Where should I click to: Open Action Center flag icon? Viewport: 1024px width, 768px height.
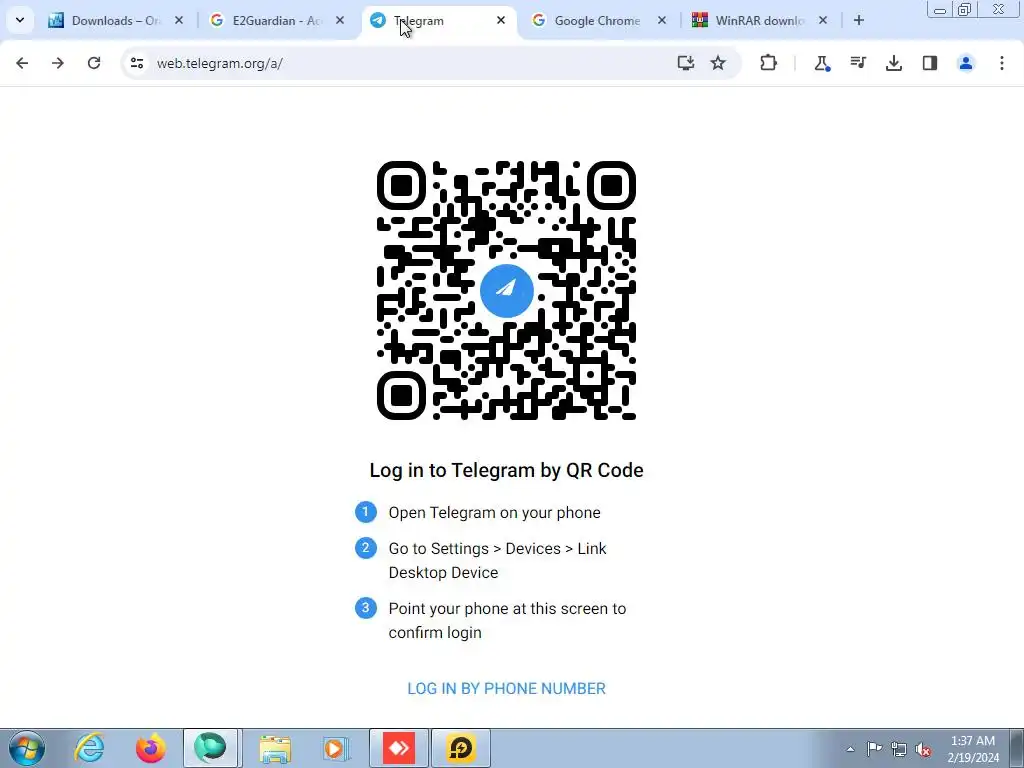[874, 749]
